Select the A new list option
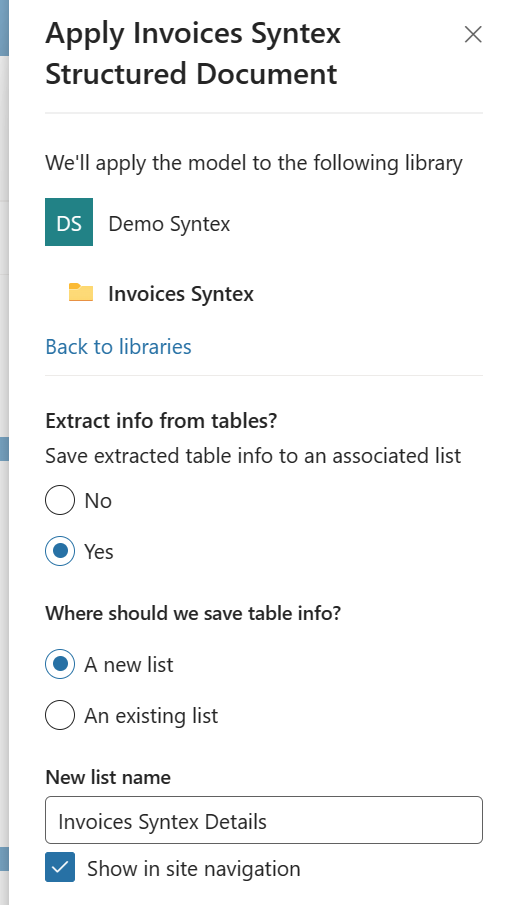 pyautogui.click(x=60, y=664)
